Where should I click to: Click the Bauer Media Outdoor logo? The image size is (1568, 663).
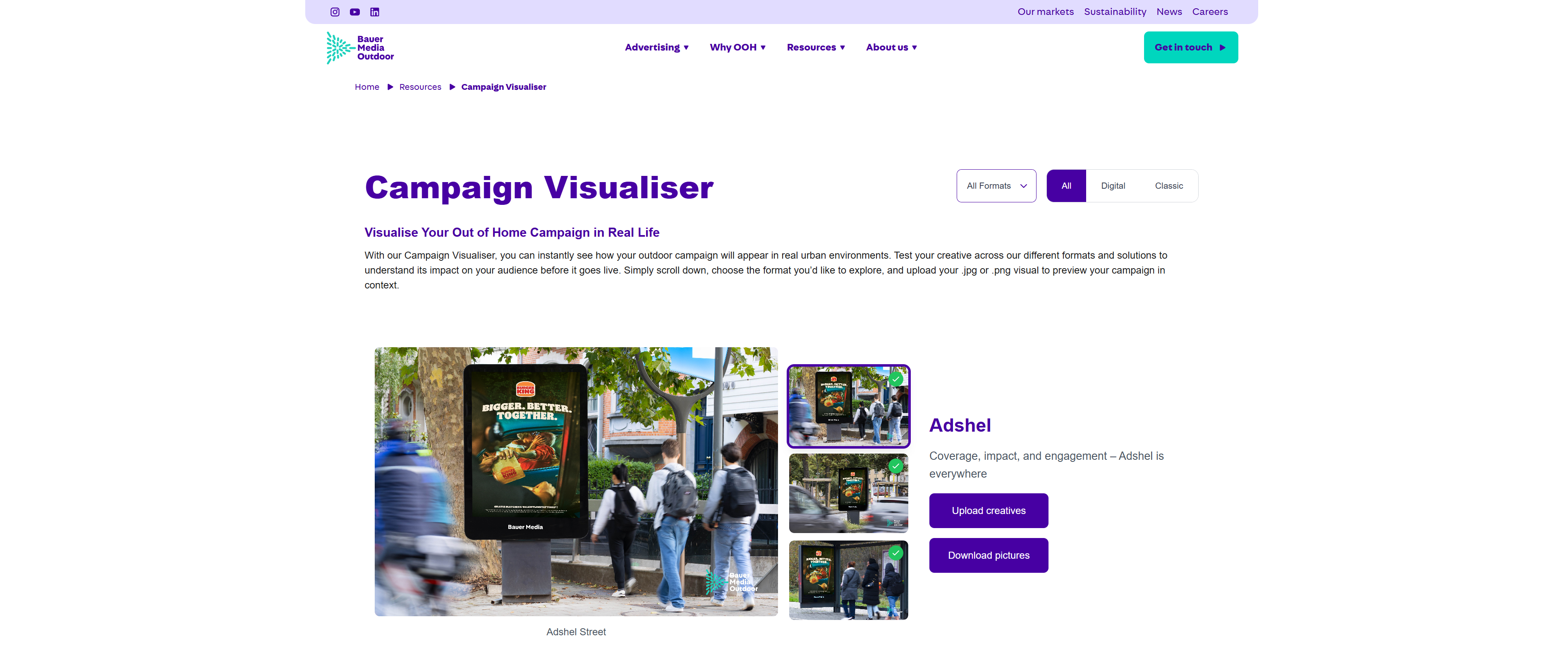point(360,48)
